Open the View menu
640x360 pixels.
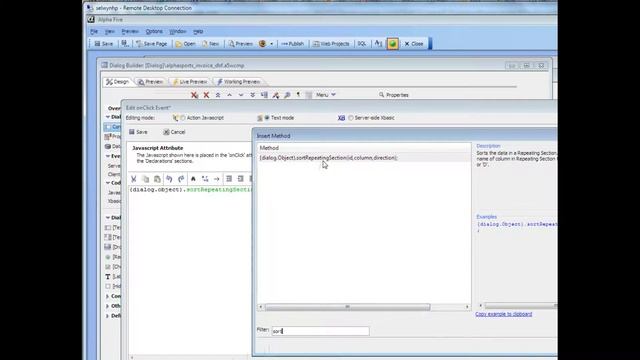tap(109, 31)
